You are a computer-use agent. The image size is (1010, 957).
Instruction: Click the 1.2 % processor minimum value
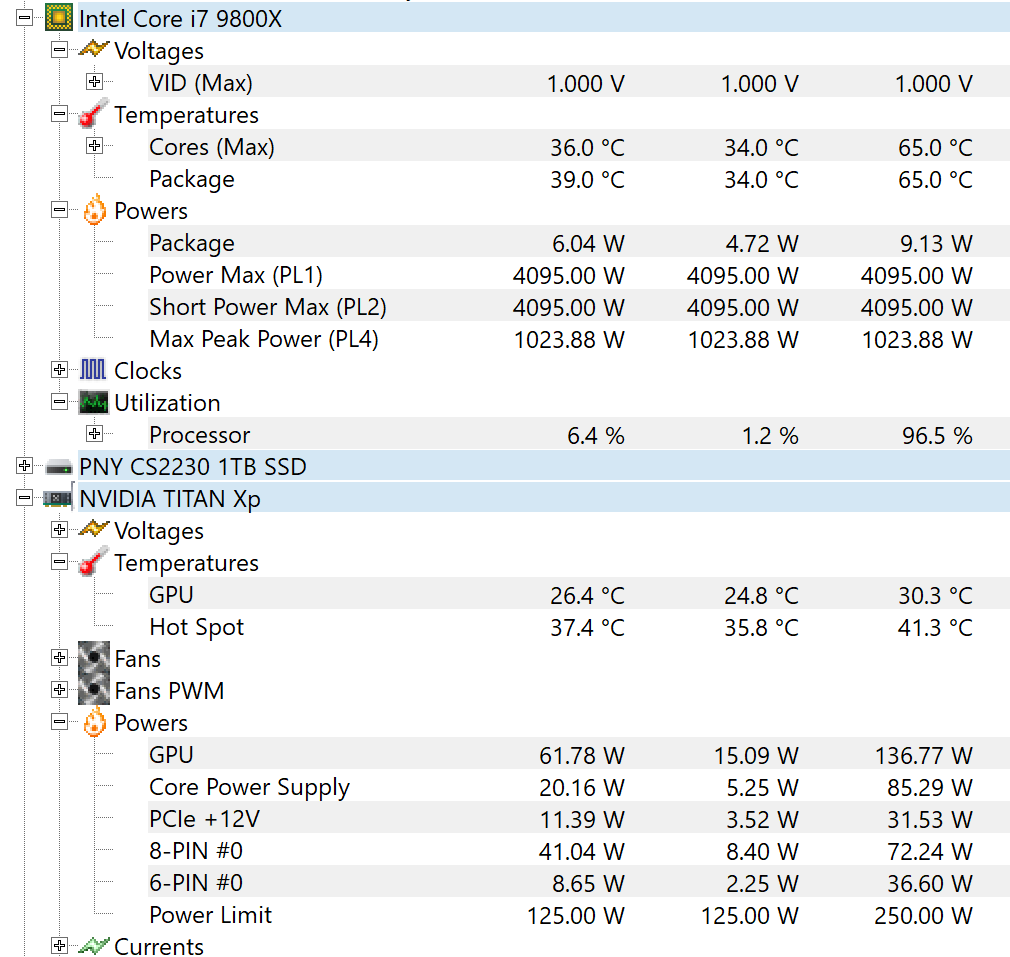tap(770, 435)
